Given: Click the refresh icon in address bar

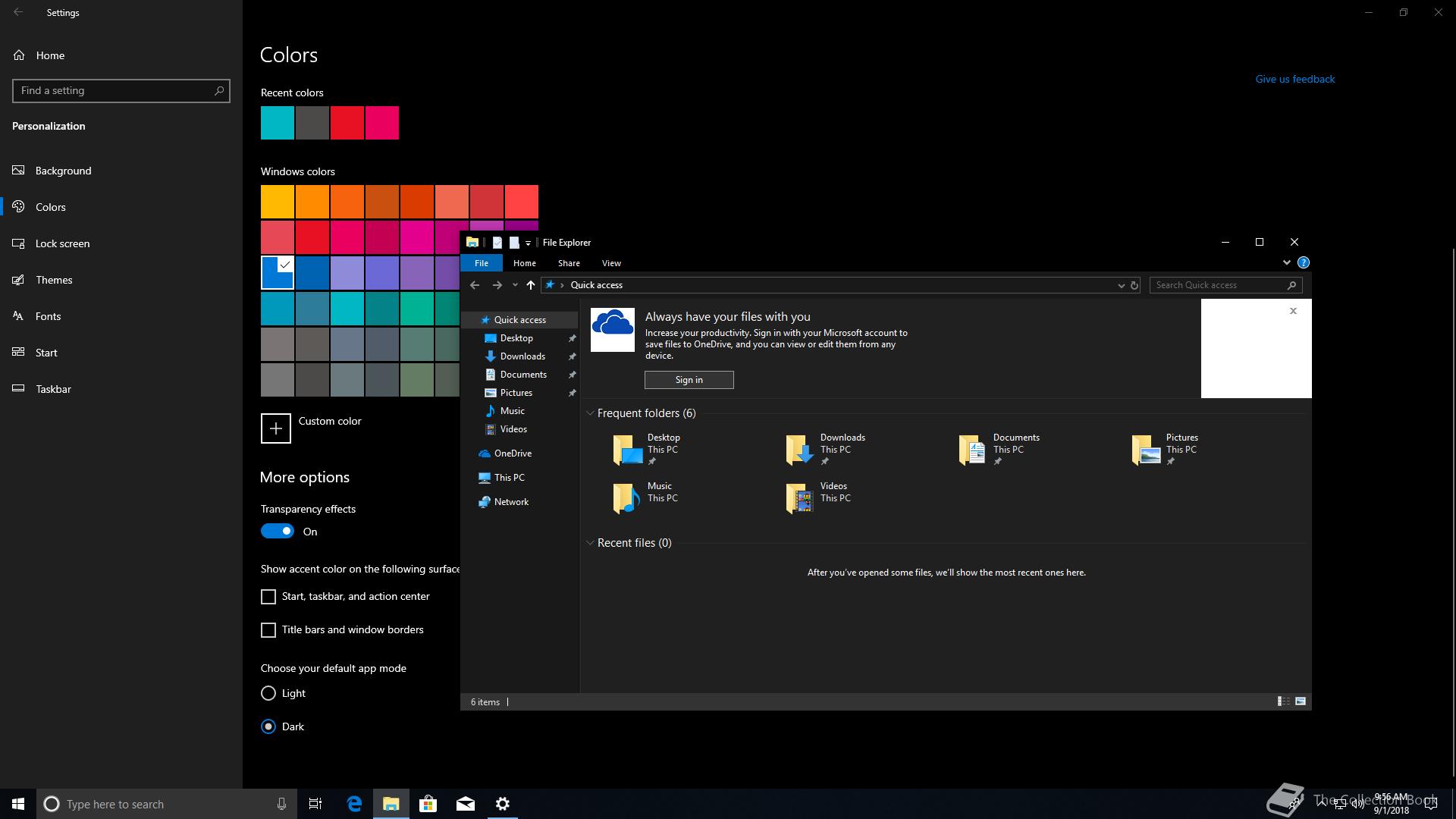Looking at the screenshot, I should [x=1134, y=285].
